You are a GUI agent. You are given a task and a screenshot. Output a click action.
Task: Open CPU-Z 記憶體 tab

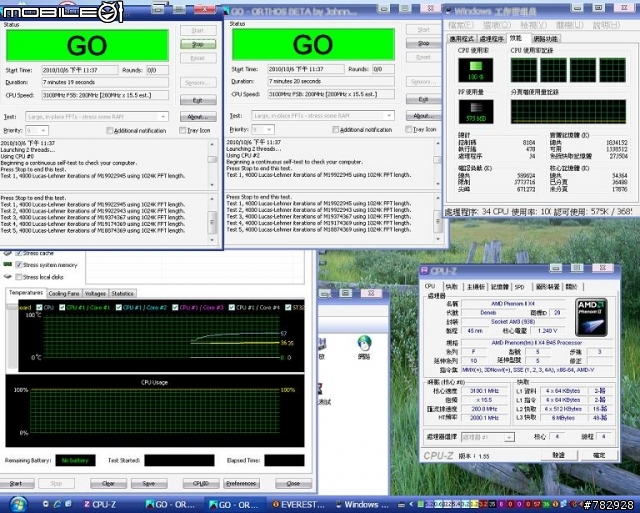click(x=500, y=287)
